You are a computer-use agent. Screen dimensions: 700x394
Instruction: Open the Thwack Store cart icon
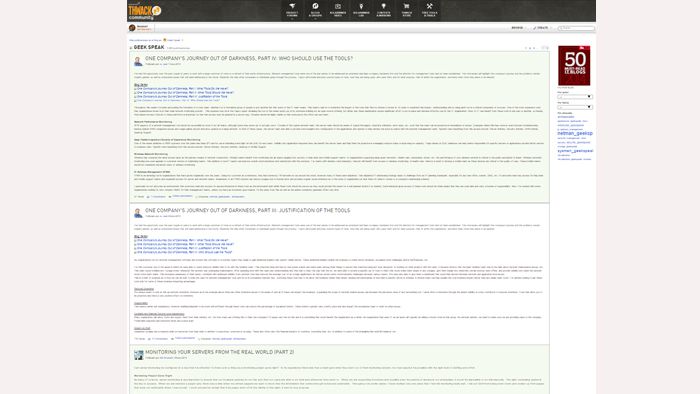tap(406, 9)
